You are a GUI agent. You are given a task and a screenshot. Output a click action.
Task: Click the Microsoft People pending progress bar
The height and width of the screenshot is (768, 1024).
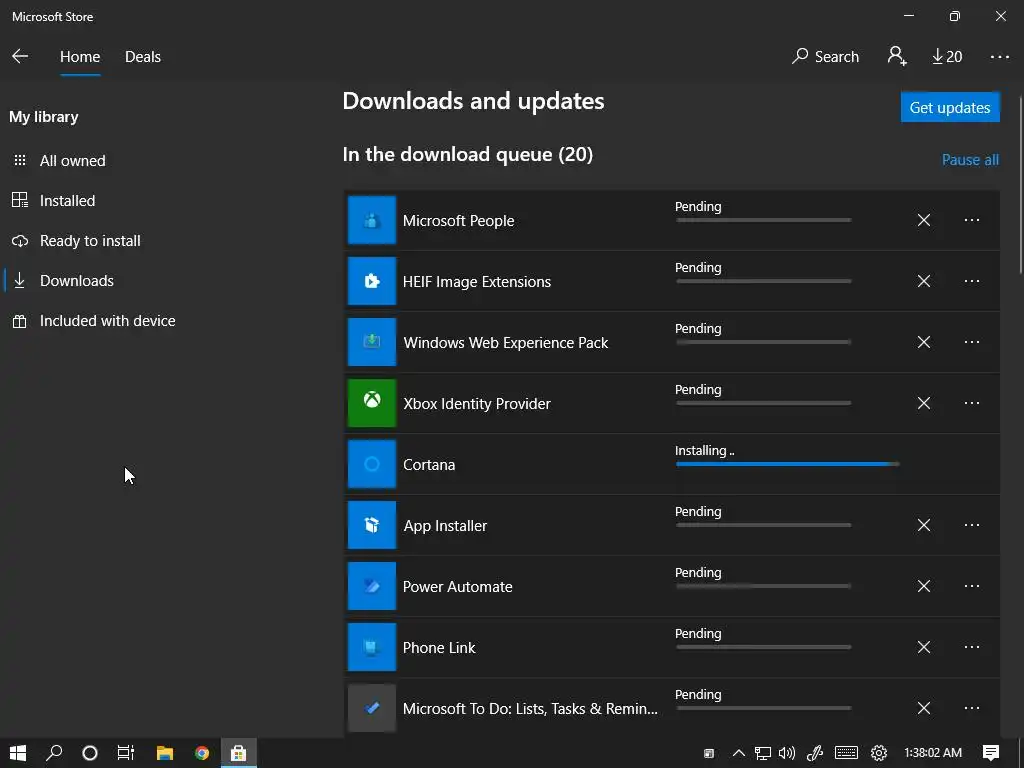coord(763,220)
